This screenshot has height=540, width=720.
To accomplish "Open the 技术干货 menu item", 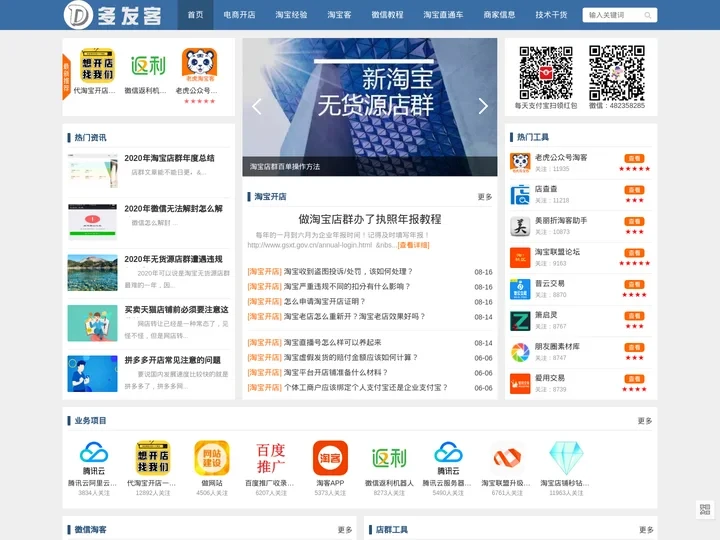I will pos(551,15).
